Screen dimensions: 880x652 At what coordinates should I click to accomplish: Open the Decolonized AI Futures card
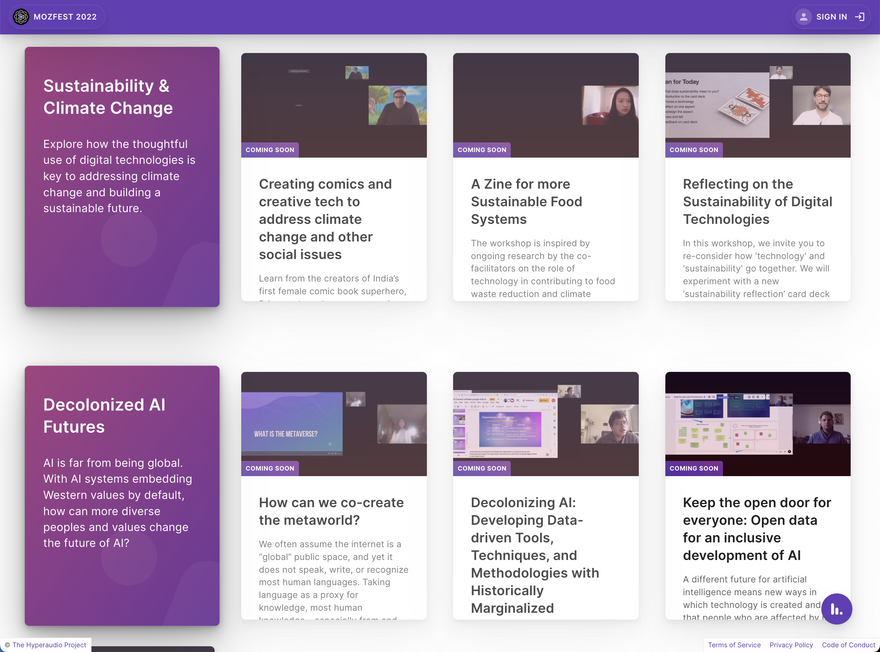[121, 495]
